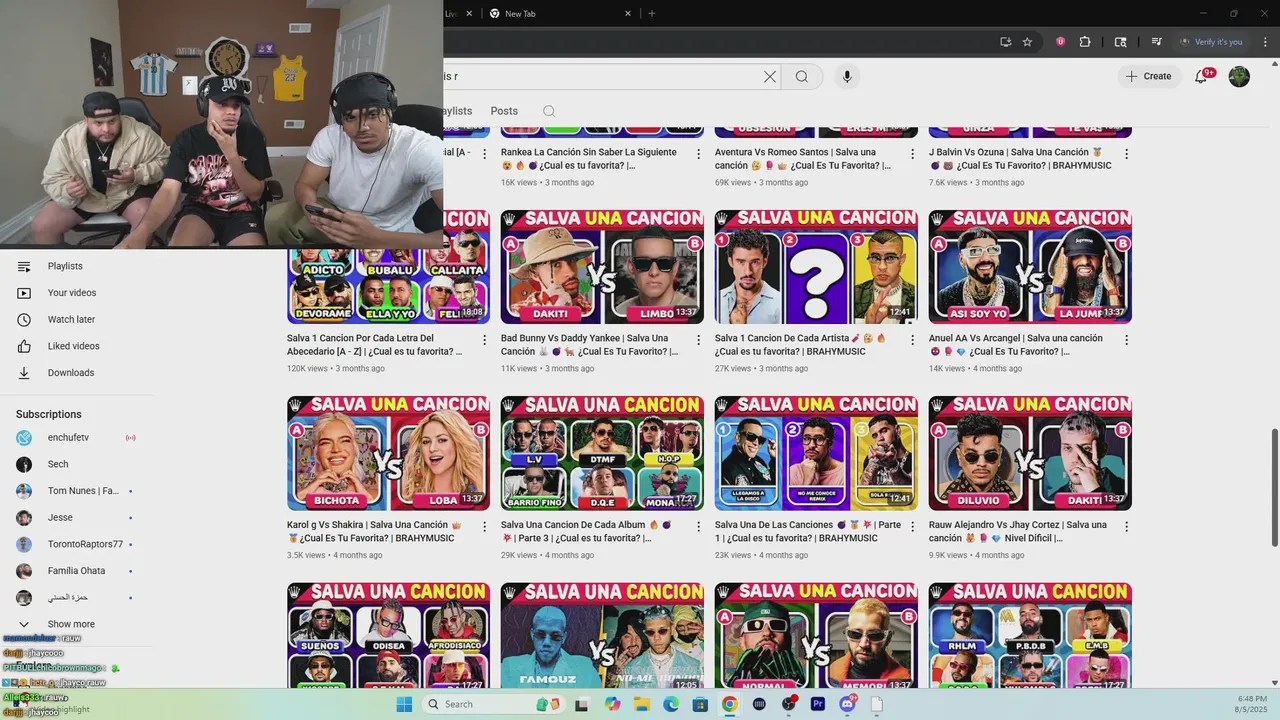Add a new browser tab
This screenshot has width=1280, height=720.
pos(652,14)
